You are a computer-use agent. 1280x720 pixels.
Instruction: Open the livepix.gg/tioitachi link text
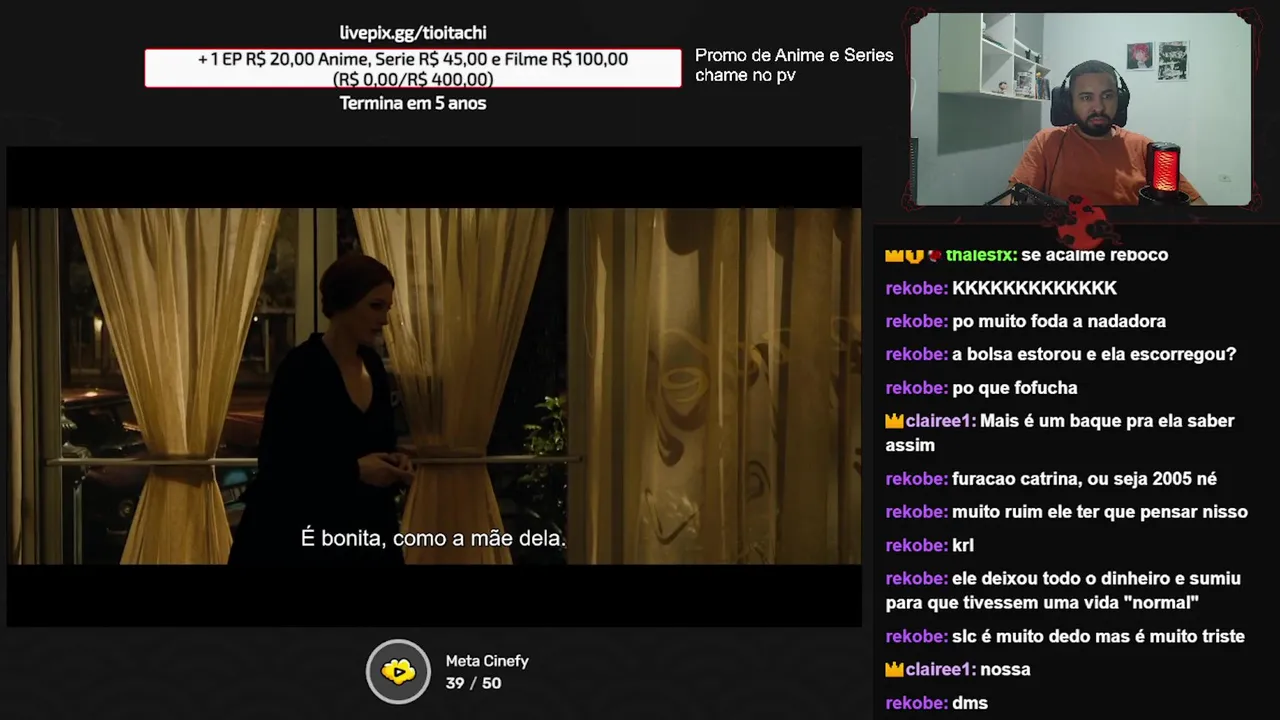coord(413,33)
